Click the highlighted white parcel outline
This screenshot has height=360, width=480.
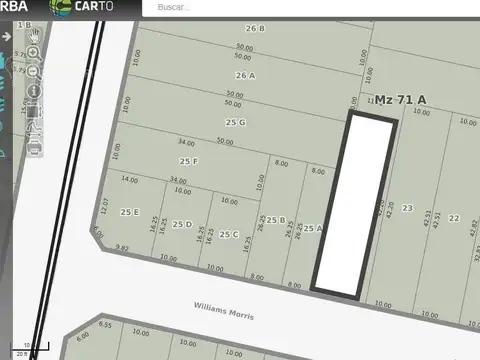click(355, 205)
